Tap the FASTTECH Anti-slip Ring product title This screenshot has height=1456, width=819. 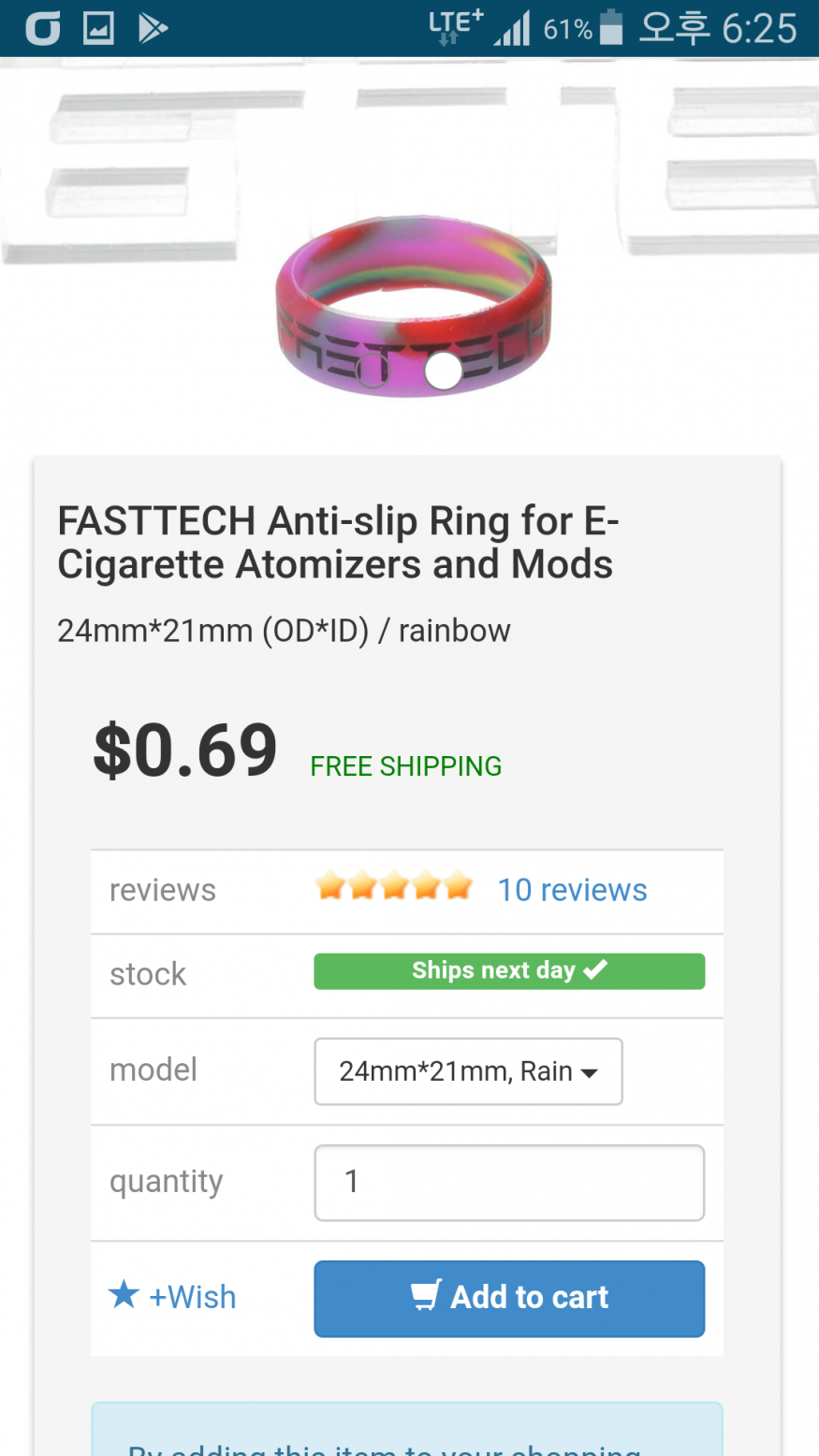337,543
